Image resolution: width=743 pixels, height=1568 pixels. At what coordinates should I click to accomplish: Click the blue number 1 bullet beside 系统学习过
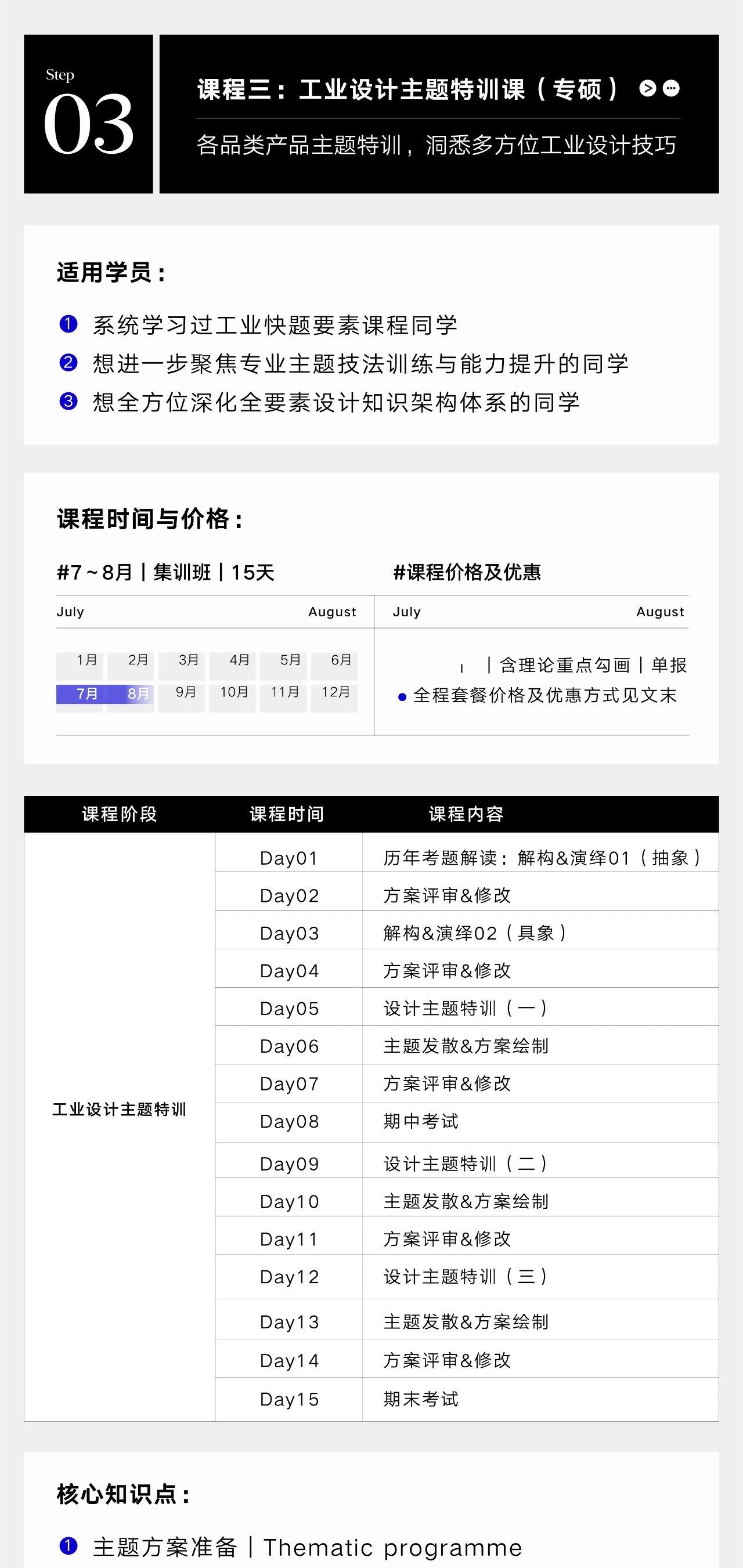[x=68, y=324]
